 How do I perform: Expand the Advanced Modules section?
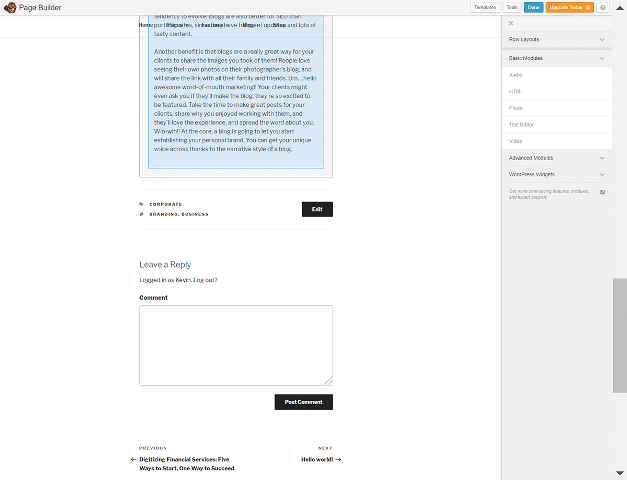557,158
